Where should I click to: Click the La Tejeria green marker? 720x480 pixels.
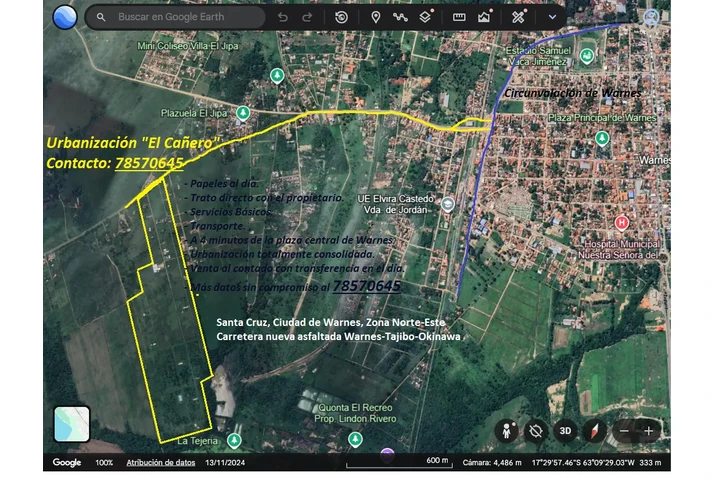(234, 440)
